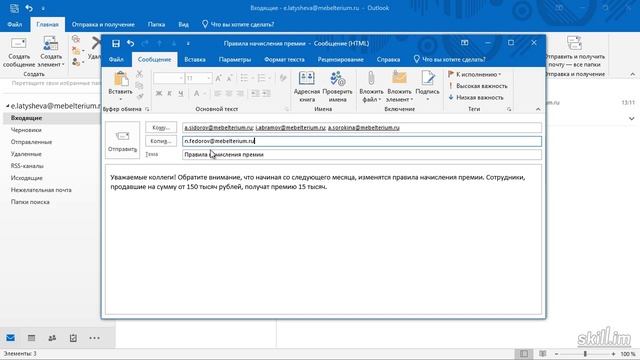Click the Decrease font size icon
This screenshot has width=640, height=360.
click(229, 78)
